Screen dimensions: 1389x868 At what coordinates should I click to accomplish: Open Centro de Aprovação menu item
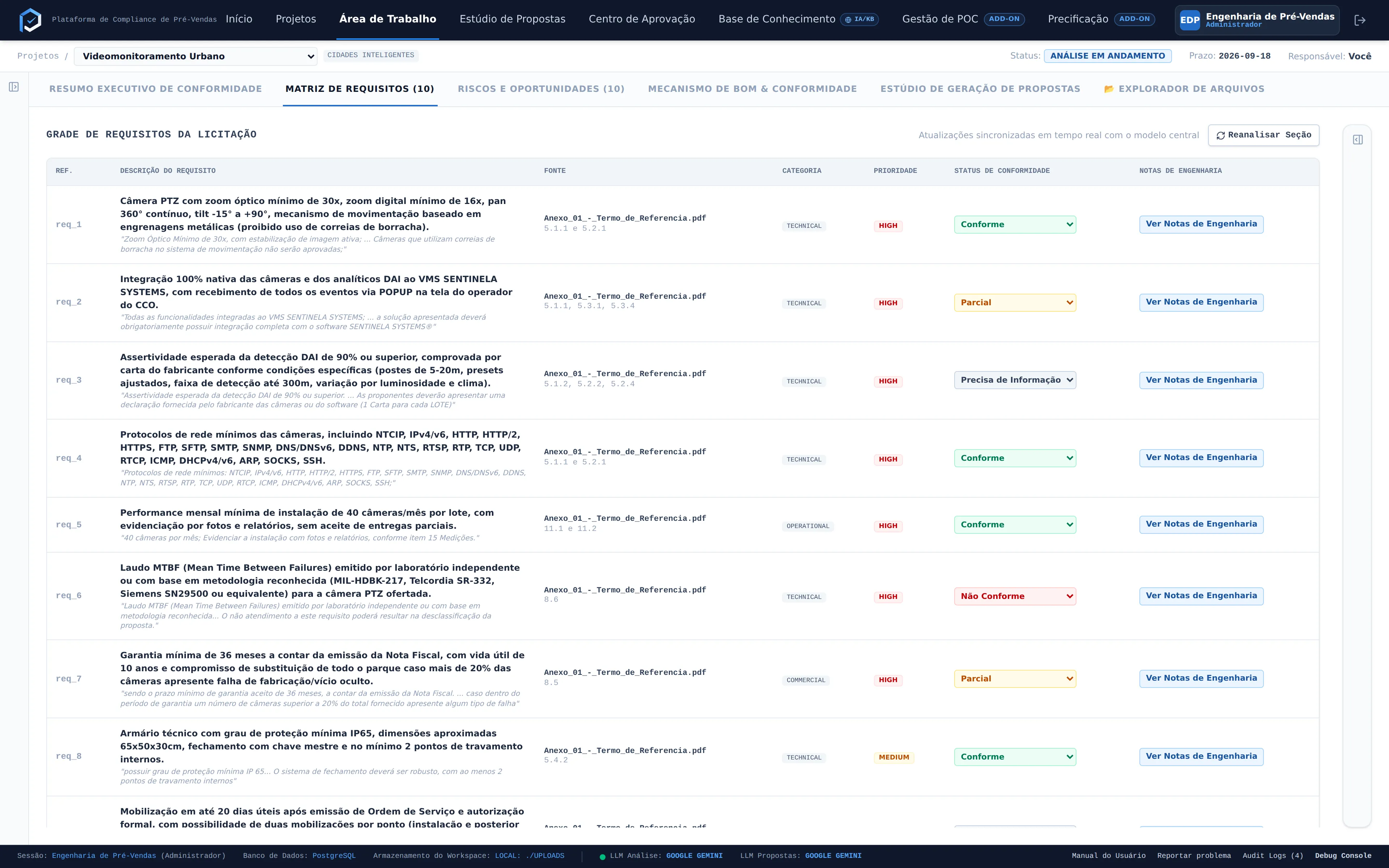click(x=642, y=19)
